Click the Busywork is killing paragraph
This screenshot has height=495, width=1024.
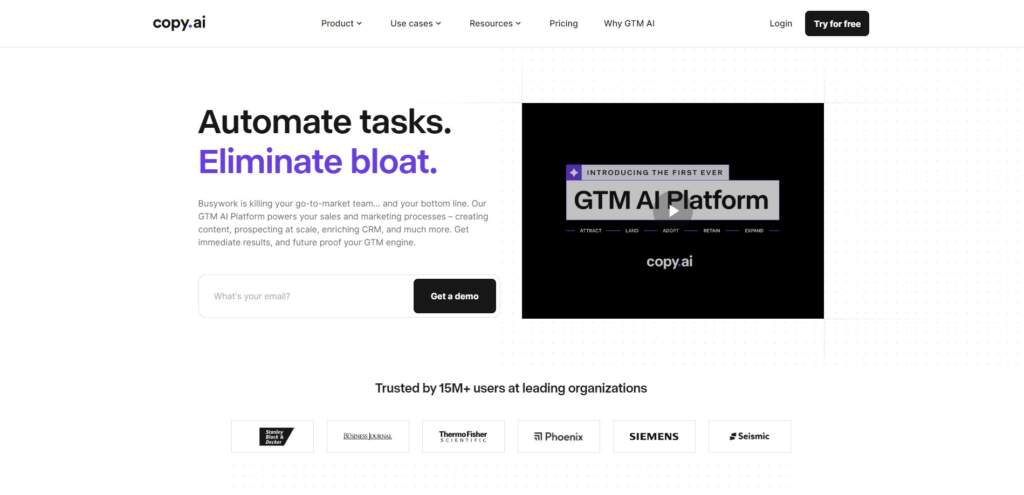[344, 223]
